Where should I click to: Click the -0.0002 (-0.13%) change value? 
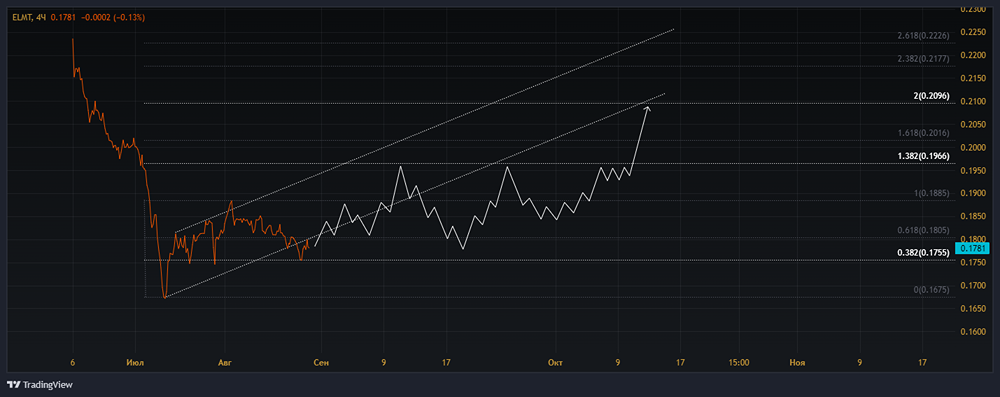point(112,17)
